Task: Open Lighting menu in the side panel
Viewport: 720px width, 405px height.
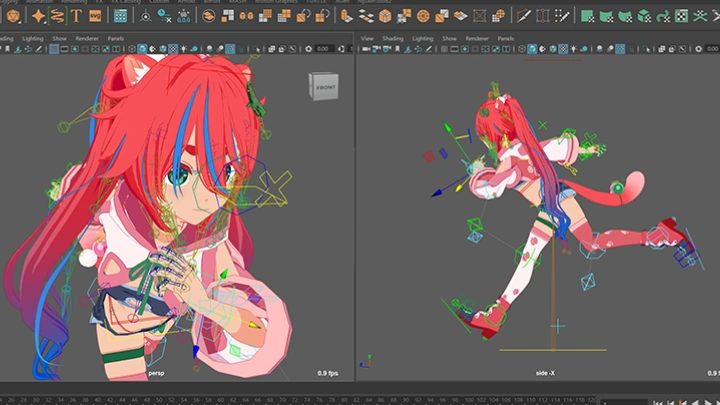Action: pyautogui.click(x=422, y=39)
